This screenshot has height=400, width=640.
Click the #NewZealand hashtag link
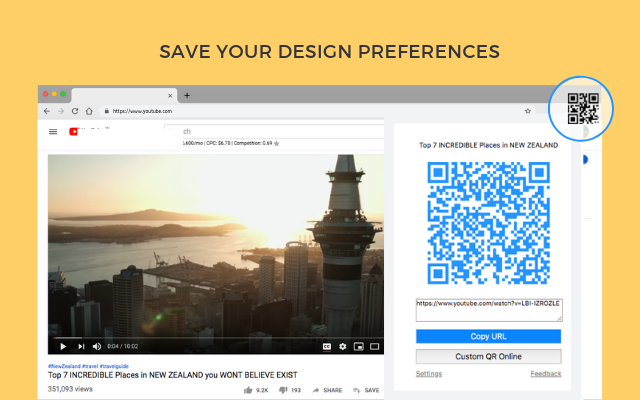point(64,366)
